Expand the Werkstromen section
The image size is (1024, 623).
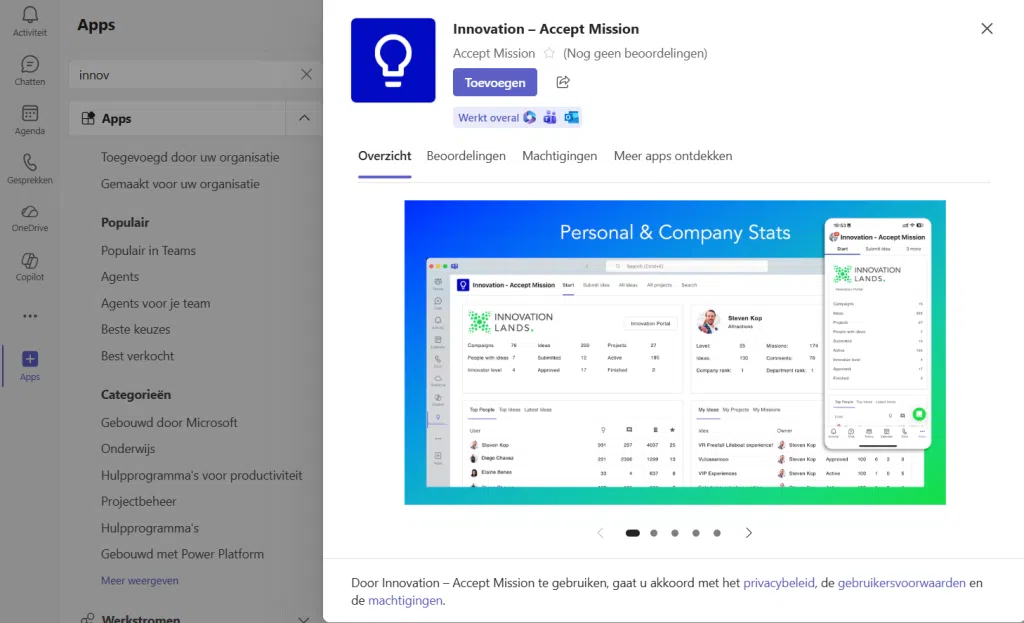click(x=304, y=618)
